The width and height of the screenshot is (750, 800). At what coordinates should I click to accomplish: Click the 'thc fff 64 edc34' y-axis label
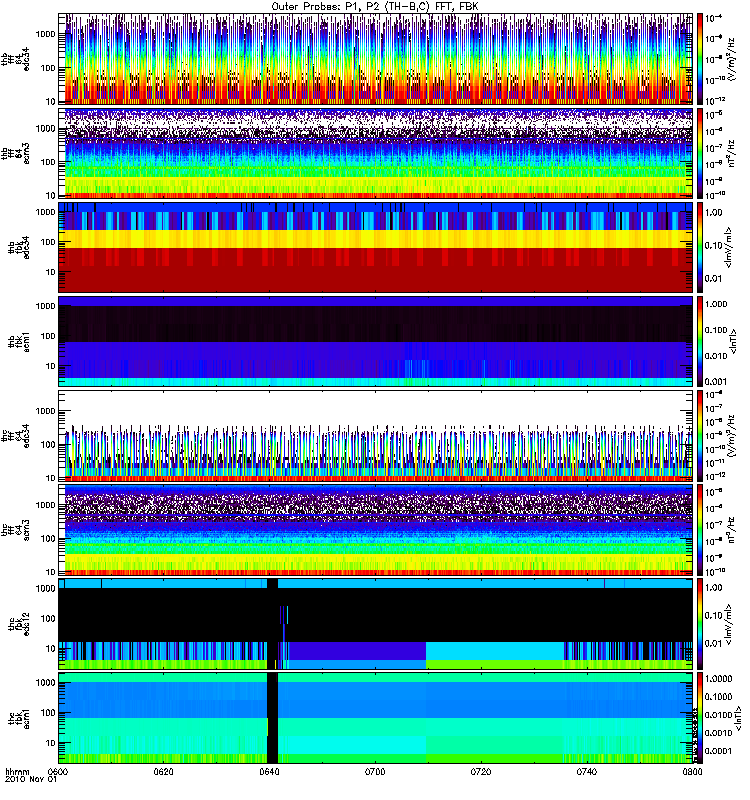pyautogui.click(x=16, y=436)
